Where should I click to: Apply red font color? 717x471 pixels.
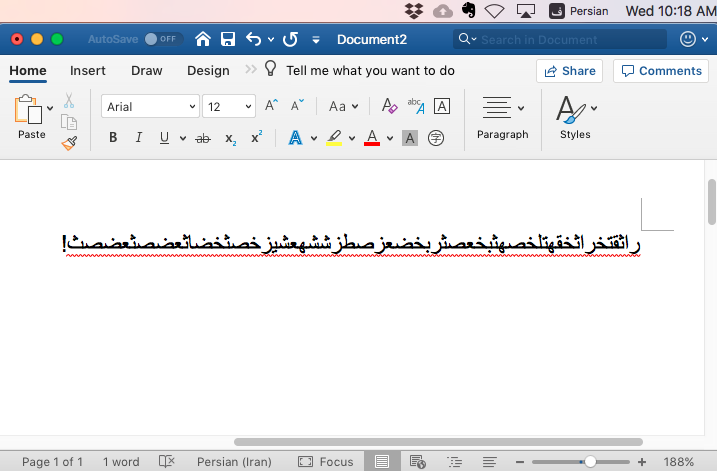coord(372,138)
